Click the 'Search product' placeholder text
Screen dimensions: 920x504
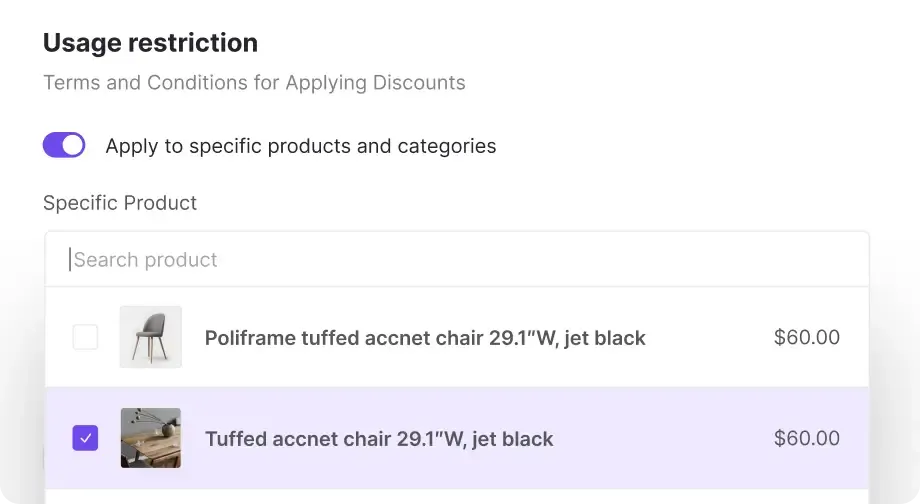pyautogui.click(x=146, y=260)
